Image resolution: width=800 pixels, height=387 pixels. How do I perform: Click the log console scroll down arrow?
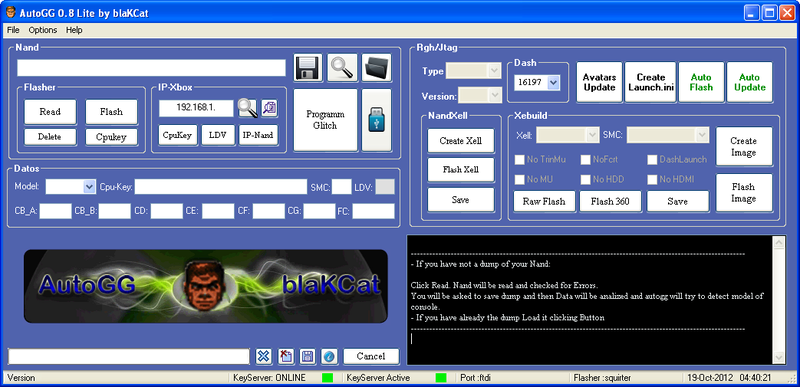tap(779, 357)
